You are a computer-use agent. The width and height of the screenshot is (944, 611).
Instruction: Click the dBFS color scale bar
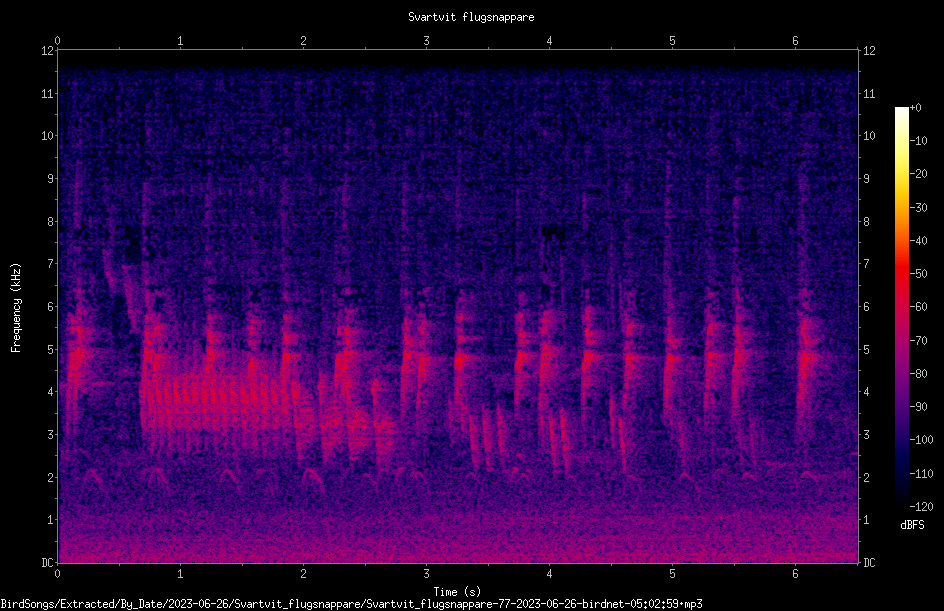901,307
